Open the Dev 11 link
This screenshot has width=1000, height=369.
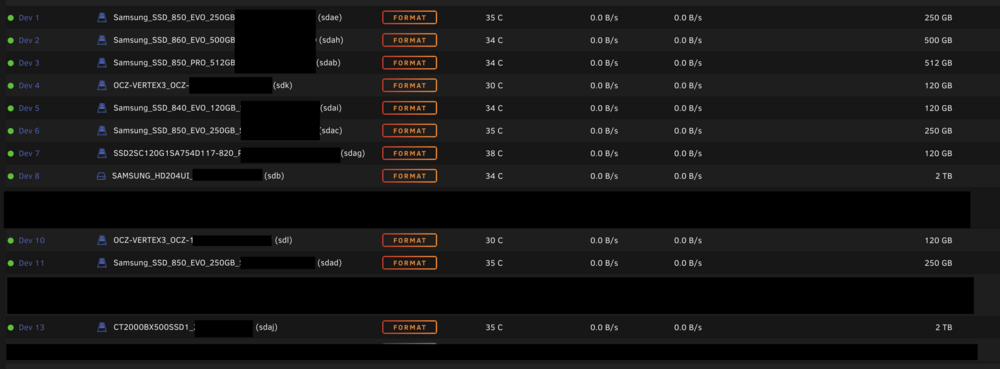[31, 263]
